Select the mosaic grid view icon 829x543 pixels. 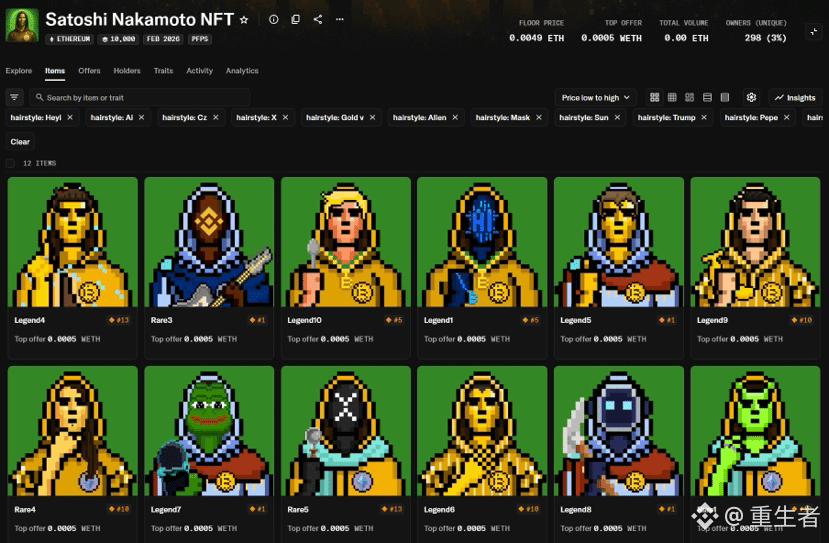[689, 97]
